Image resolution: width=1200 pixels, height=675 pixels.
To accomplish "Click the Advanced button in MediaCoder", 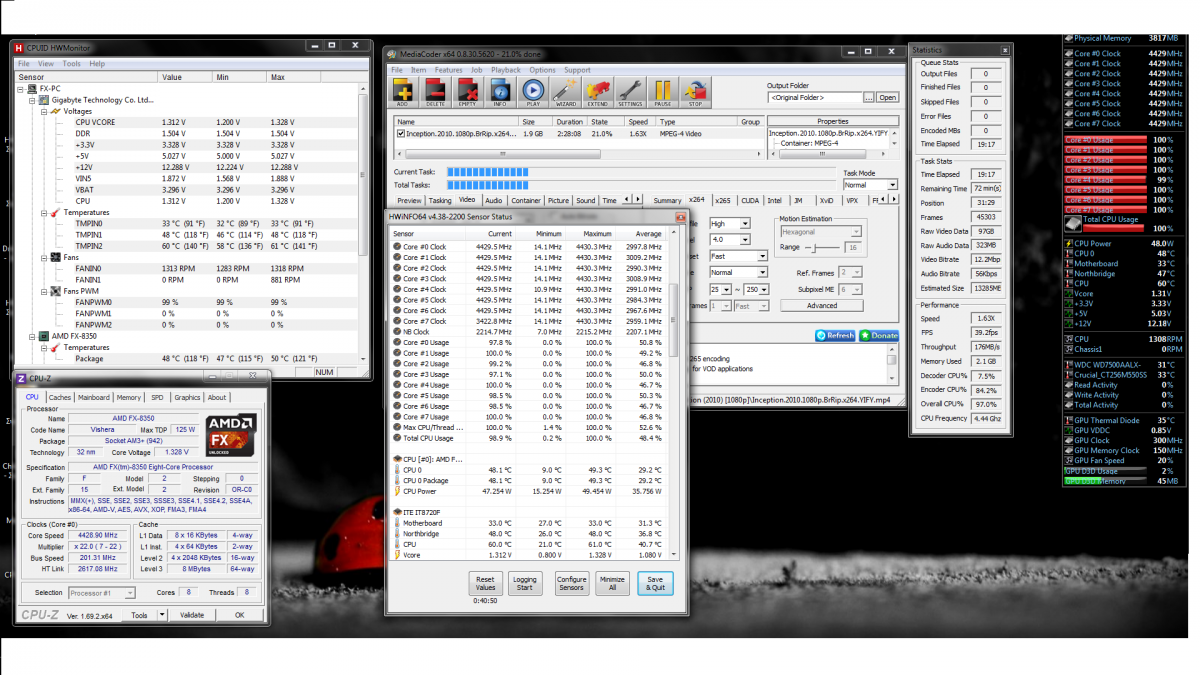I will pyautogui.click(x=822, y=306).
